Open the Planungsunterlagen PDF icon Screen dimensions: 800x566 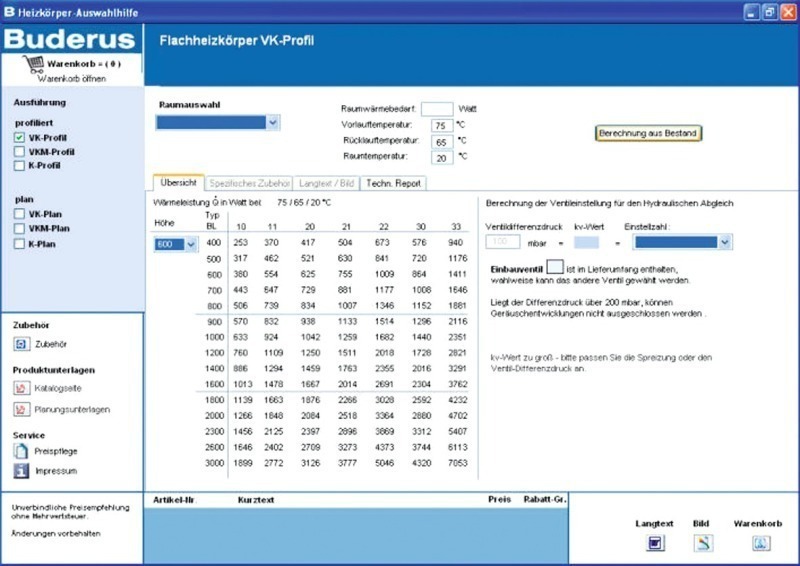[21, 409]
